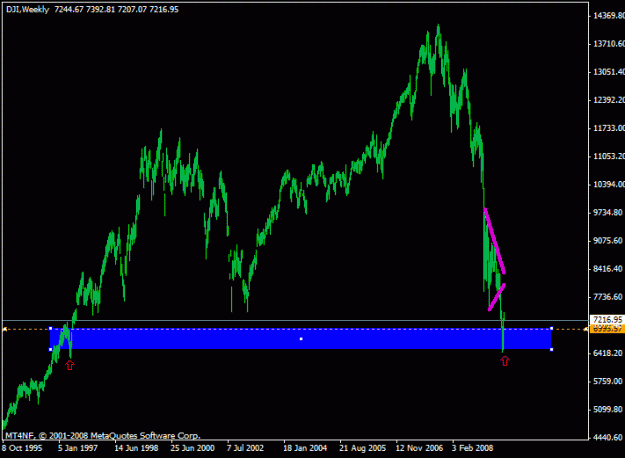Screen dimensions: 625x458
Task: Select the blue rectangle's center anchor point
Action: click(301, 339)
